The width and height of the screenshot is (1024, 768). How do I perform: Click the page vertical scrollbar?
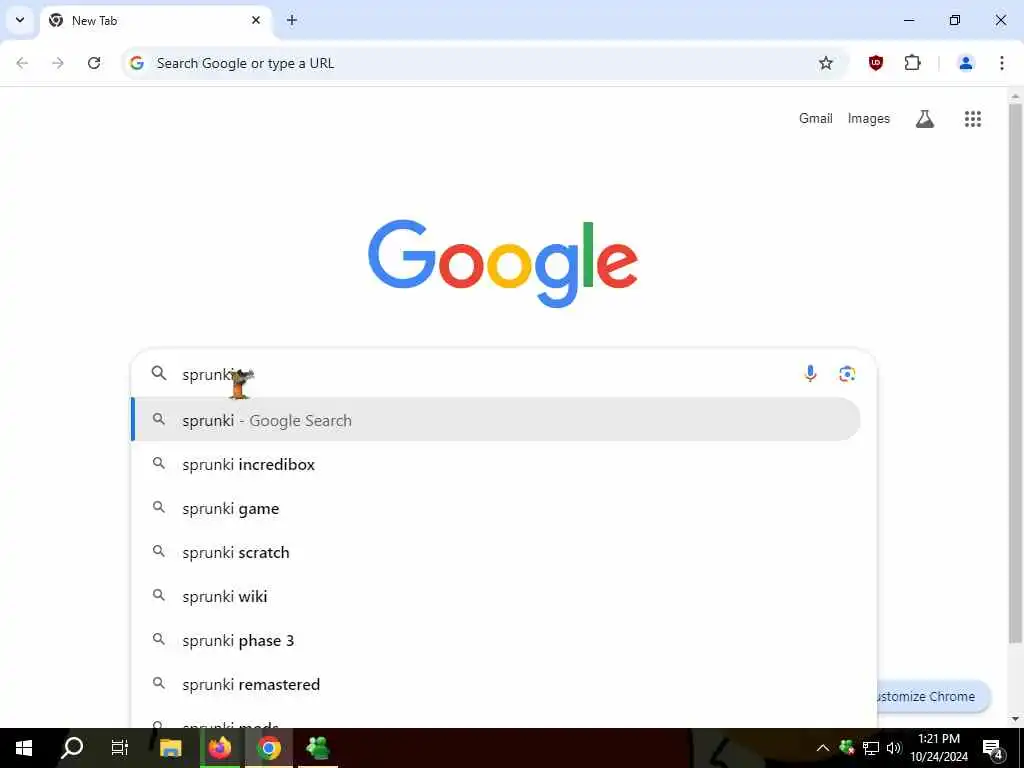point(1015,372)
